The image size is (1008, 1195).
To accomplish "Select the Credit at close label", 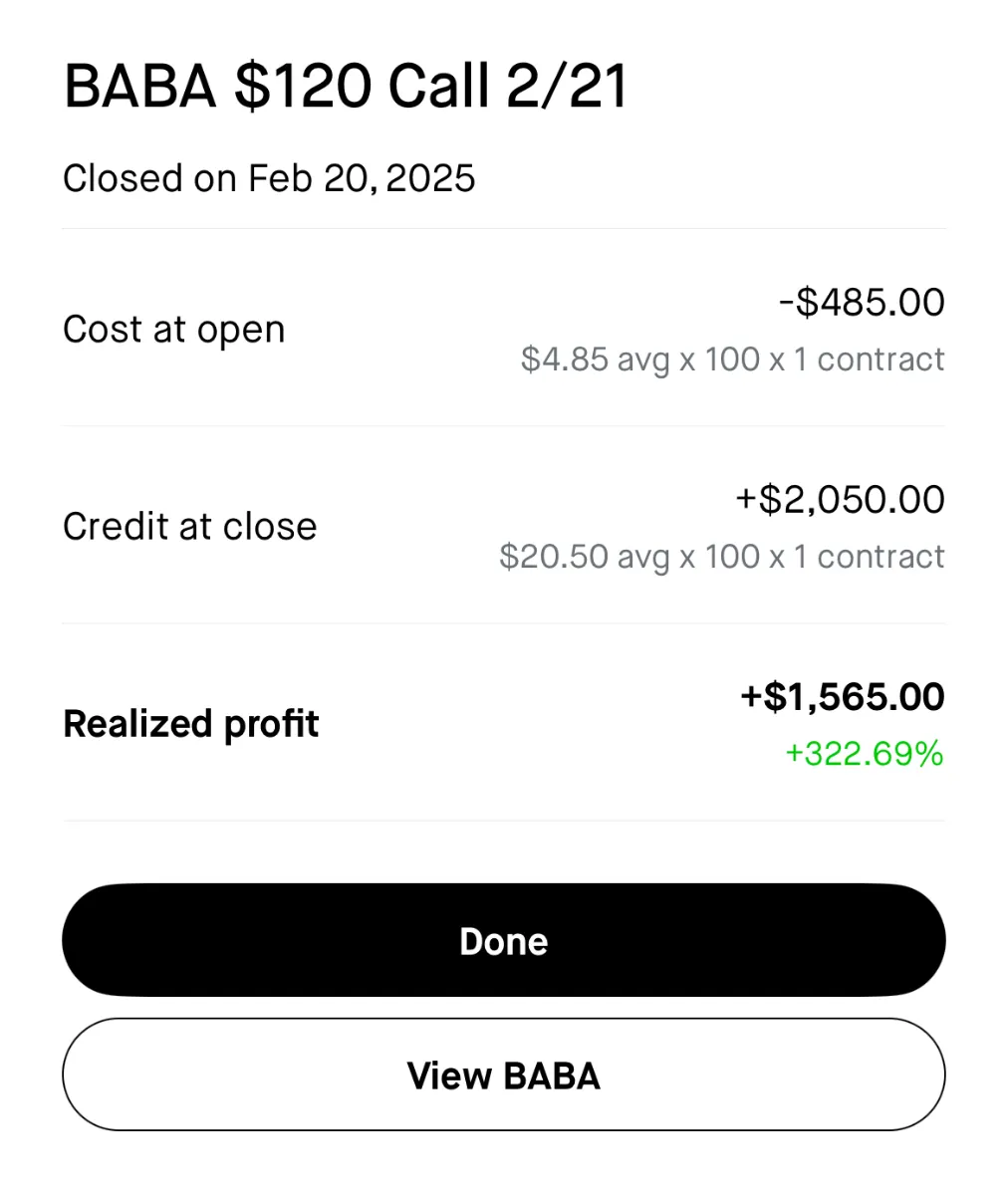I will [190, 527].
